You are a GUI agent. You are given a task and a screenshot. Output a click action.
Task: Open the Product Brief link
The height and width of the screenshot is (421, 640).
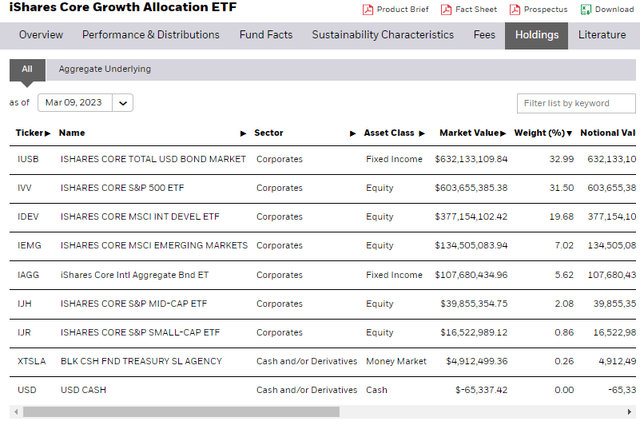[x=402, y=9]
